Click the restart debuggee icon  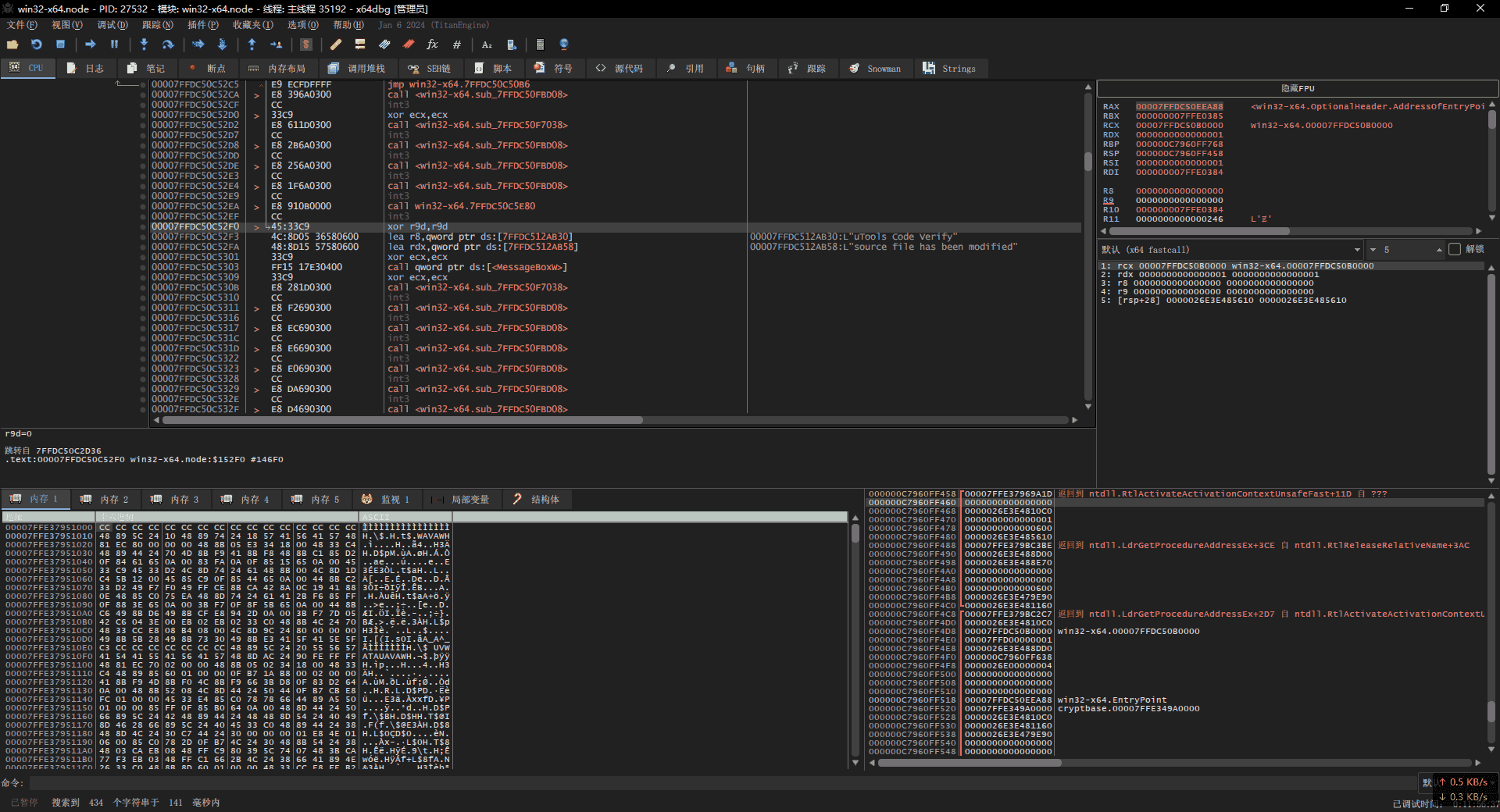click(37, 45)
